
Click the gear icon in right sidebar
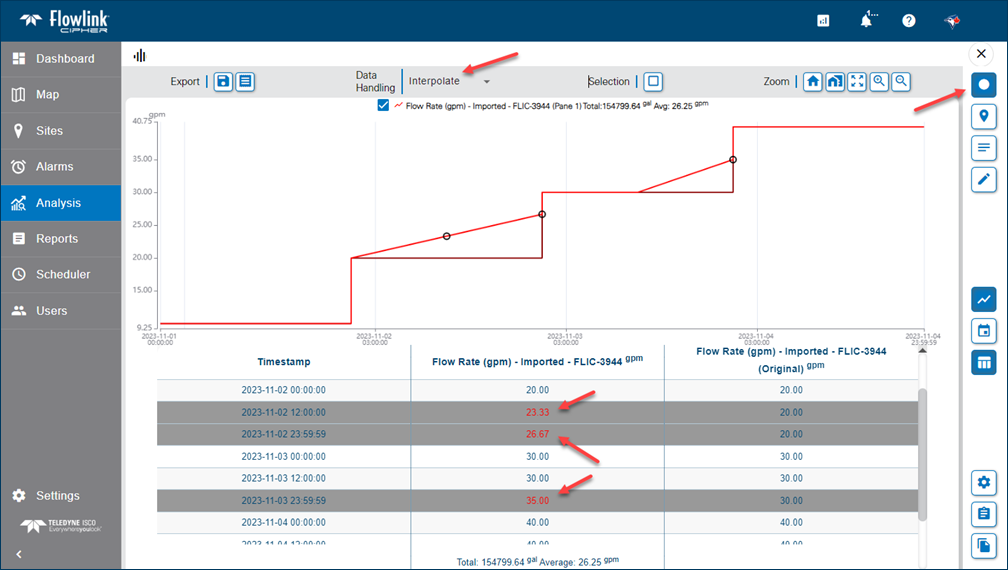click(984, 483)
